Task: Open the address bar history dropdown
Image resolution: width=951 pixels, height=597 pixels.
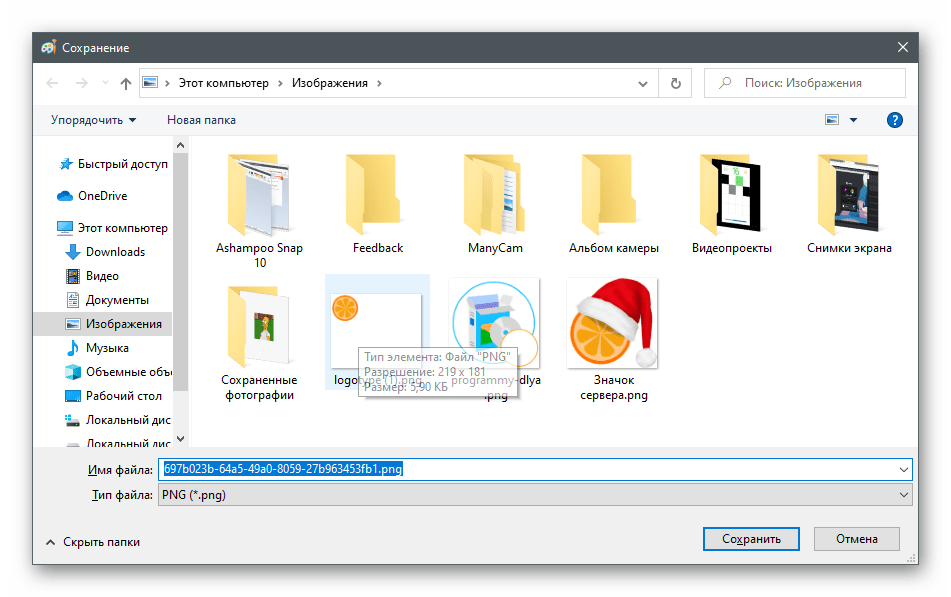Action: point(648,83)
